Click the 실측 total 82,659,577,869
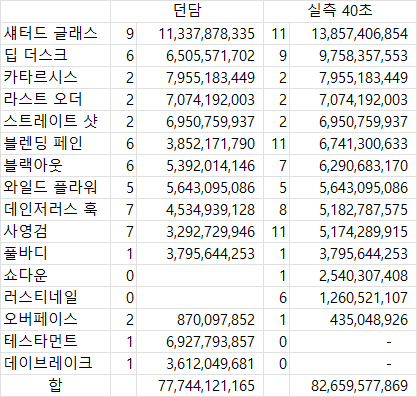 tap(353, 385)
